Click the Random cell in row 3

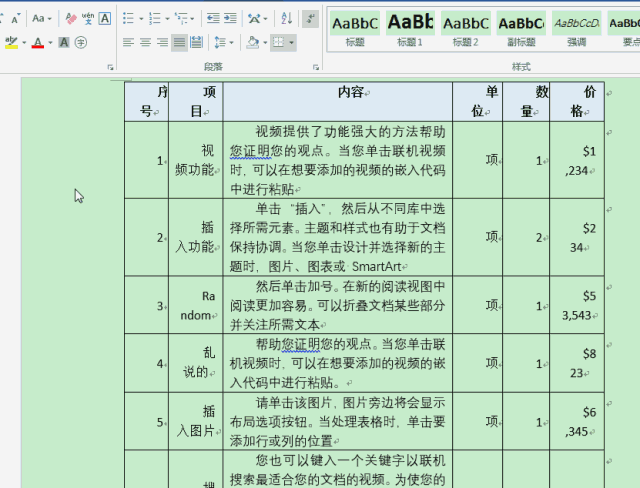click(x=196, y=305)
